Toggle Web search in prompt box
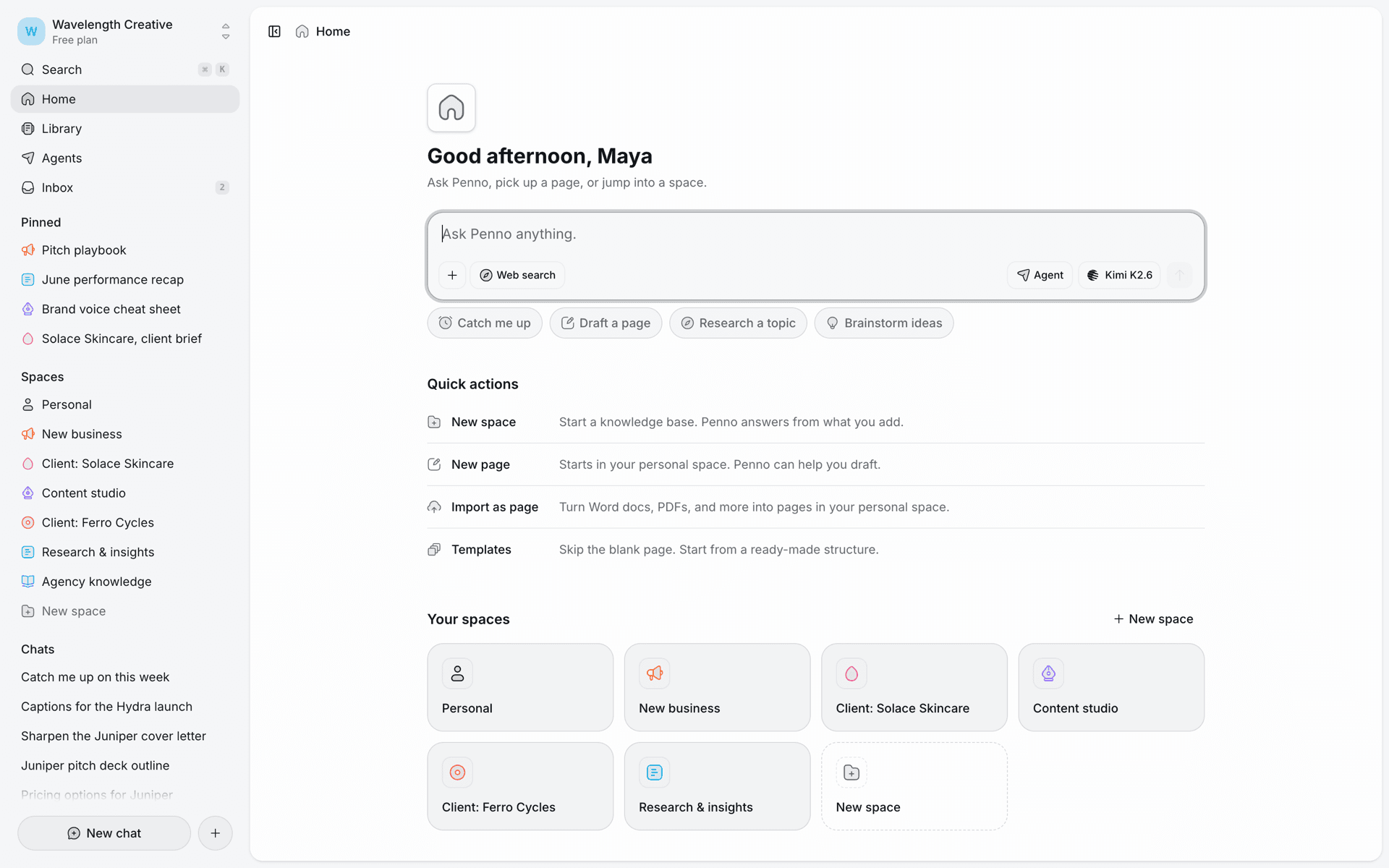 (517, 275)
